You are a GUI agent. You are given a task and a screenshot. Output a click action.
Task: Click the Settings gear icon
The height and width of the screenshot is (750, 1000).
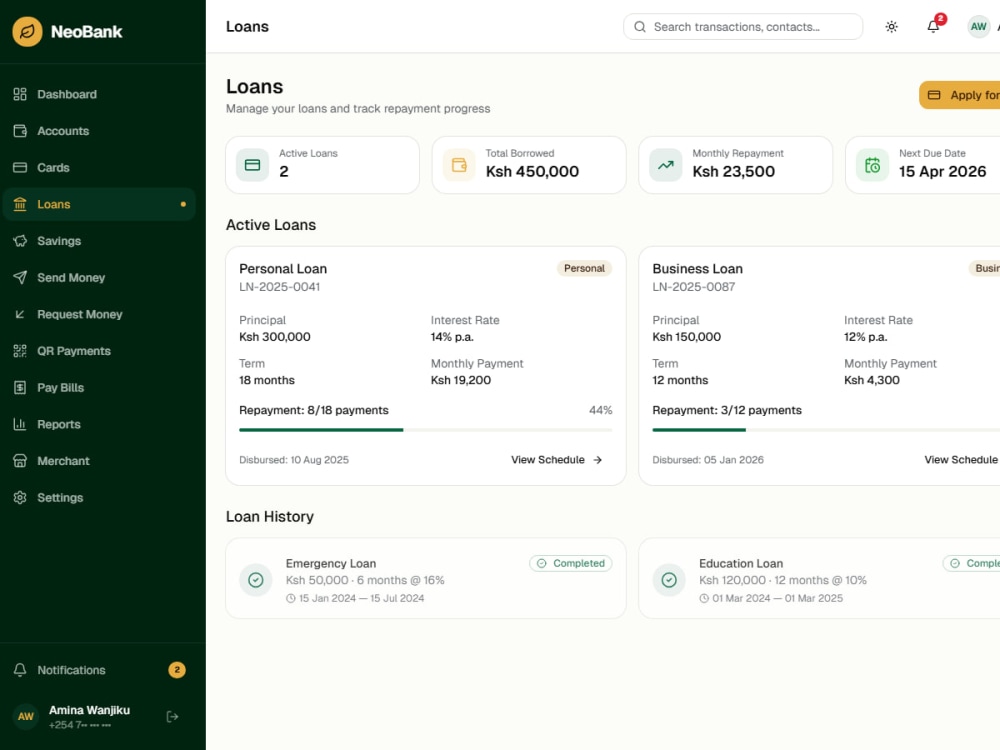[x=20, y=497]
